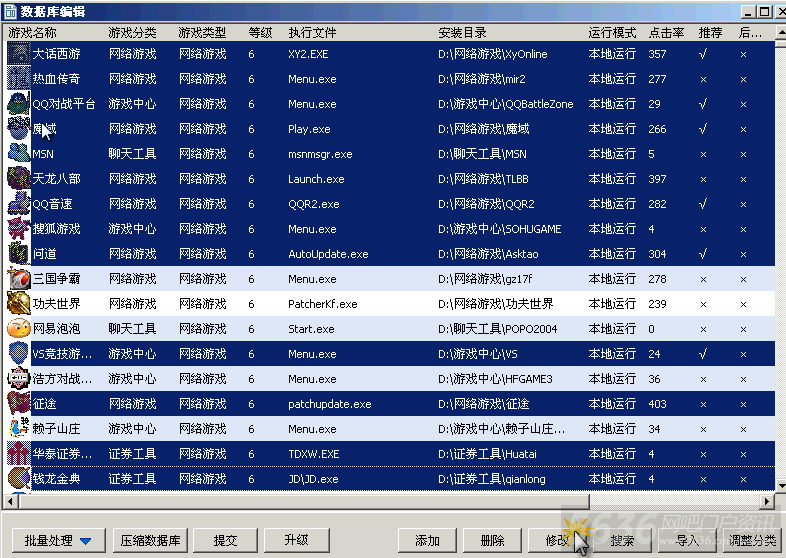Image resolution: width=786 pixels, height=558 pixels.
Task: Select the AutoUpdate.exe cell
Action: click(328, 254)
